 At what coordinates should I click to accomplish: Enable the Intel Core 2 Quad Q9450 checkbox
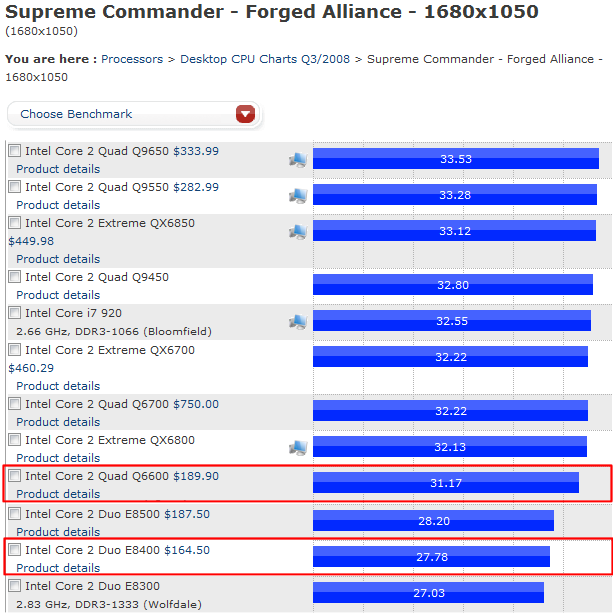pos(14,276)
